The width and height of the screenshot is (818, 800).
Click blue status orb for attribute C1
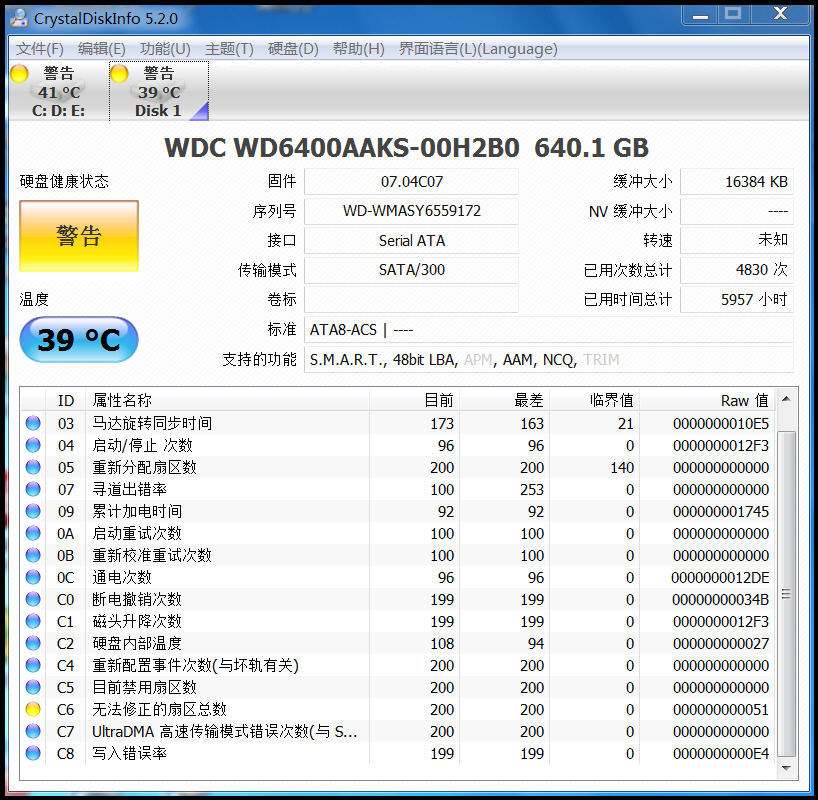pos(33,622)
